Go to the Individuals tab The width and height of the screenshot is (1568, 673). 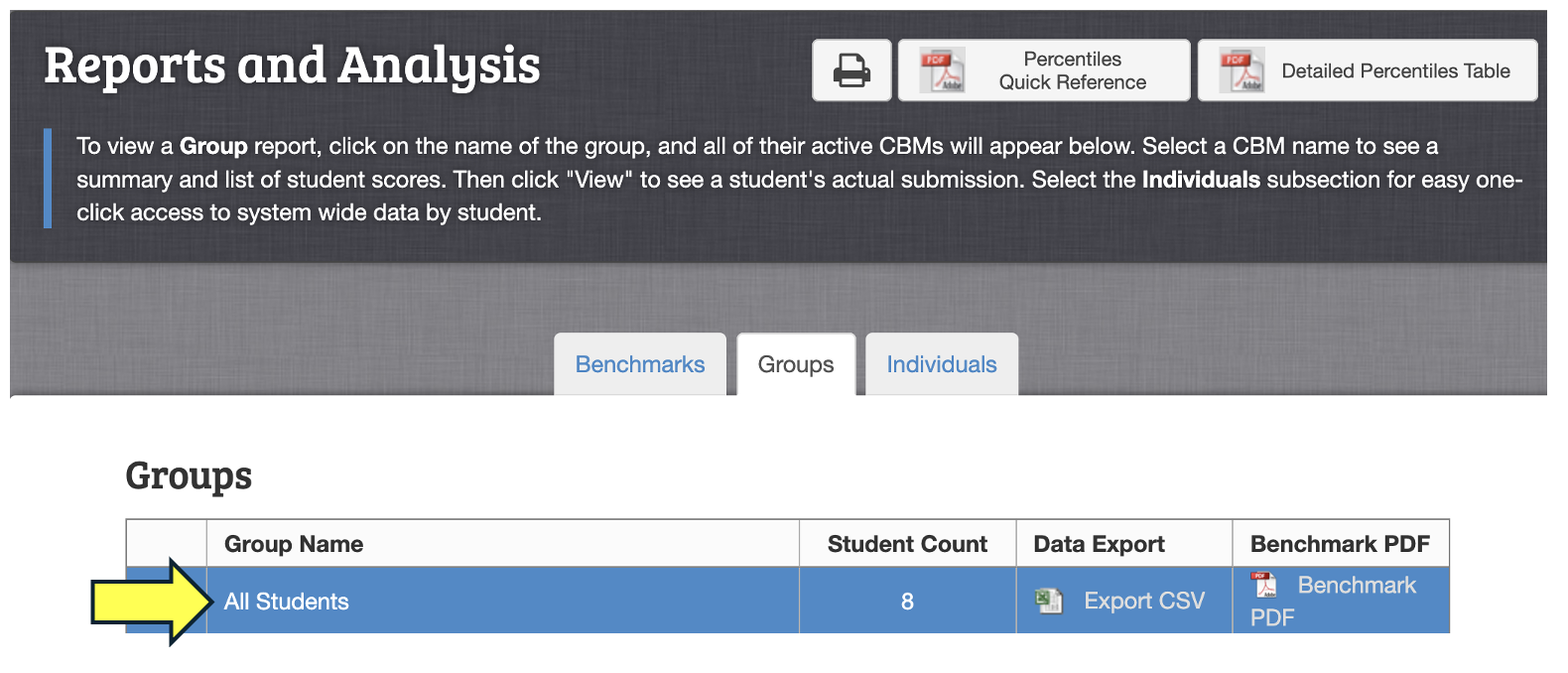942,364
